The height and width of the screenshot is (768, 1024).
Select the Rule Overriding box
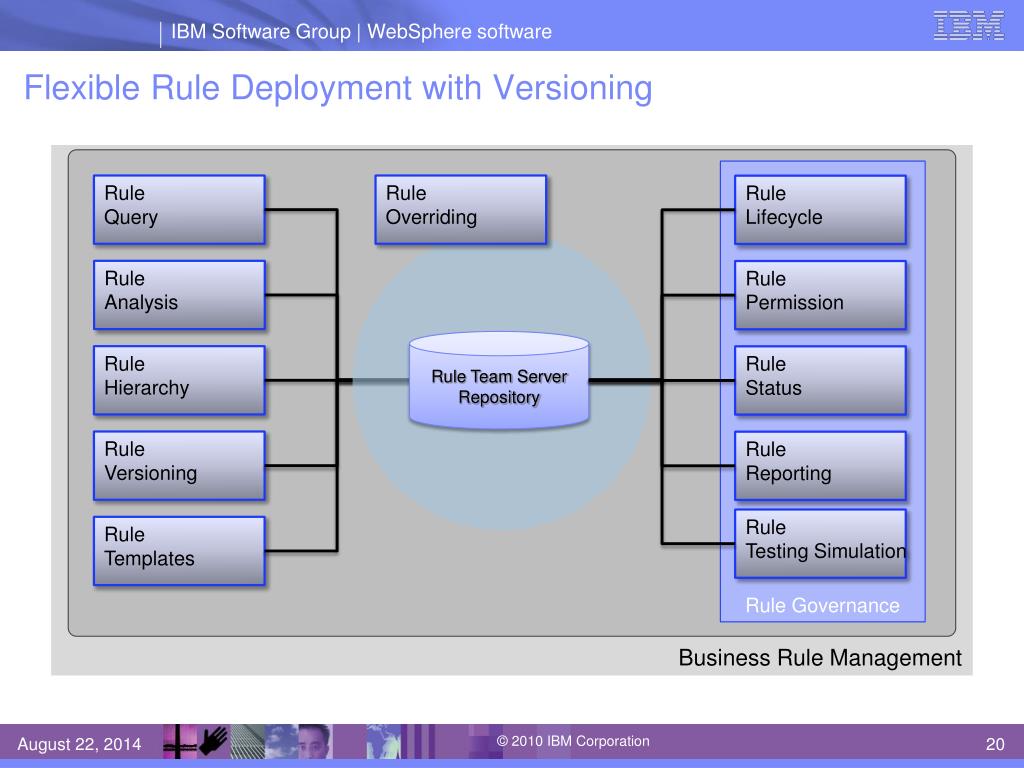point(460,210)
